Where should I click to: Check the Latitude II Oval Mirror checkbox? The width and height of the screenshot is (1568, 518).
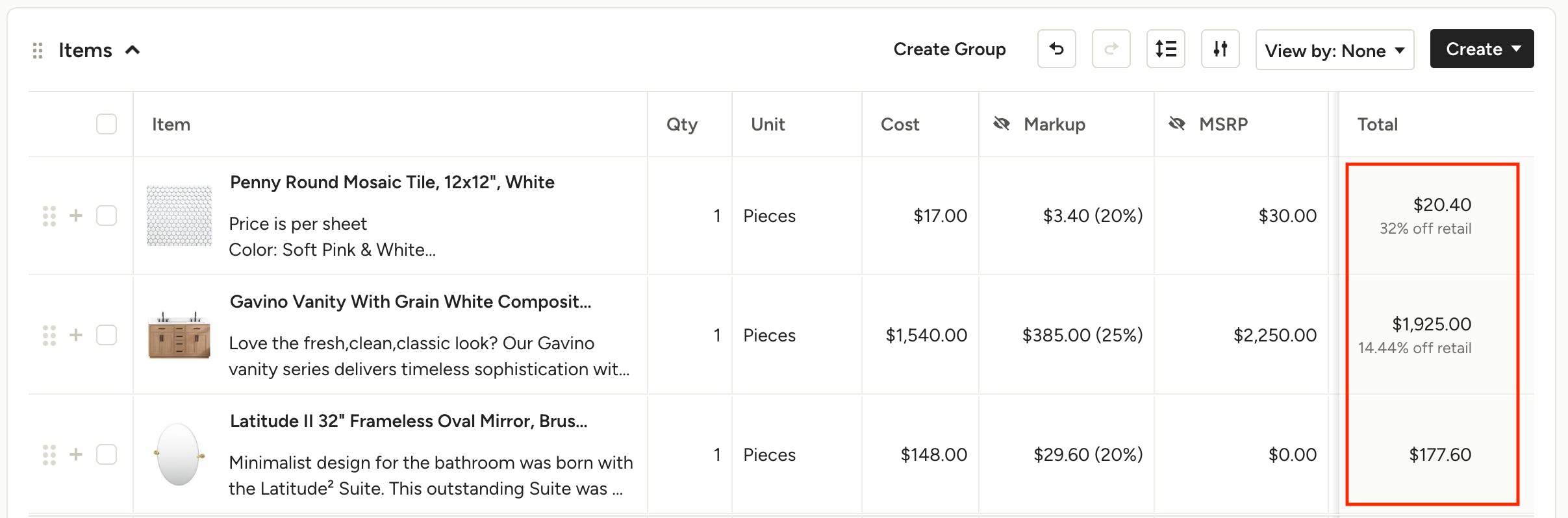click(107, 454)
